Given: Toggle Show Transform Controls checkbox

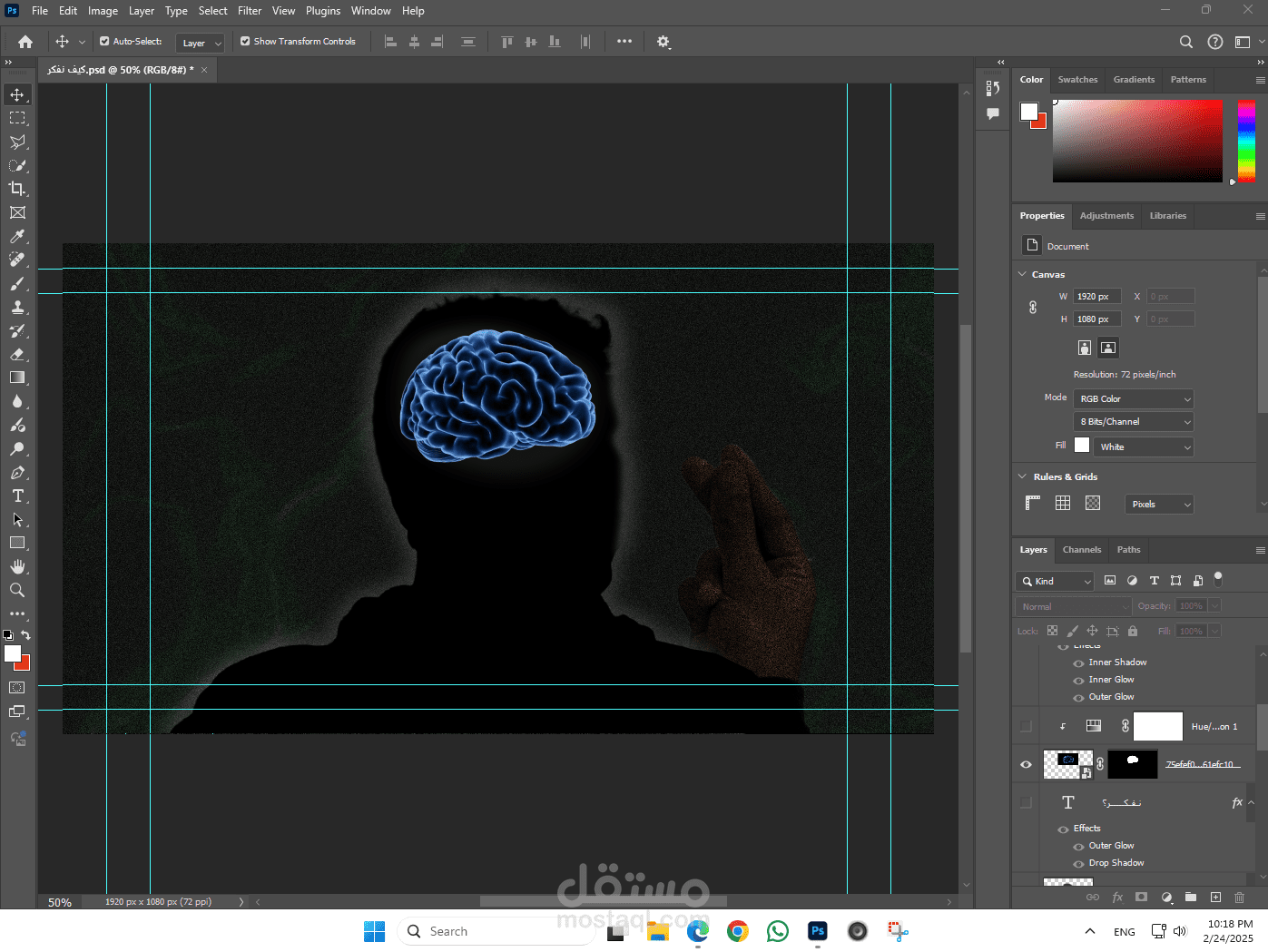Looking at the screenshot, I should pyautogui.click(x=245, y=41).
